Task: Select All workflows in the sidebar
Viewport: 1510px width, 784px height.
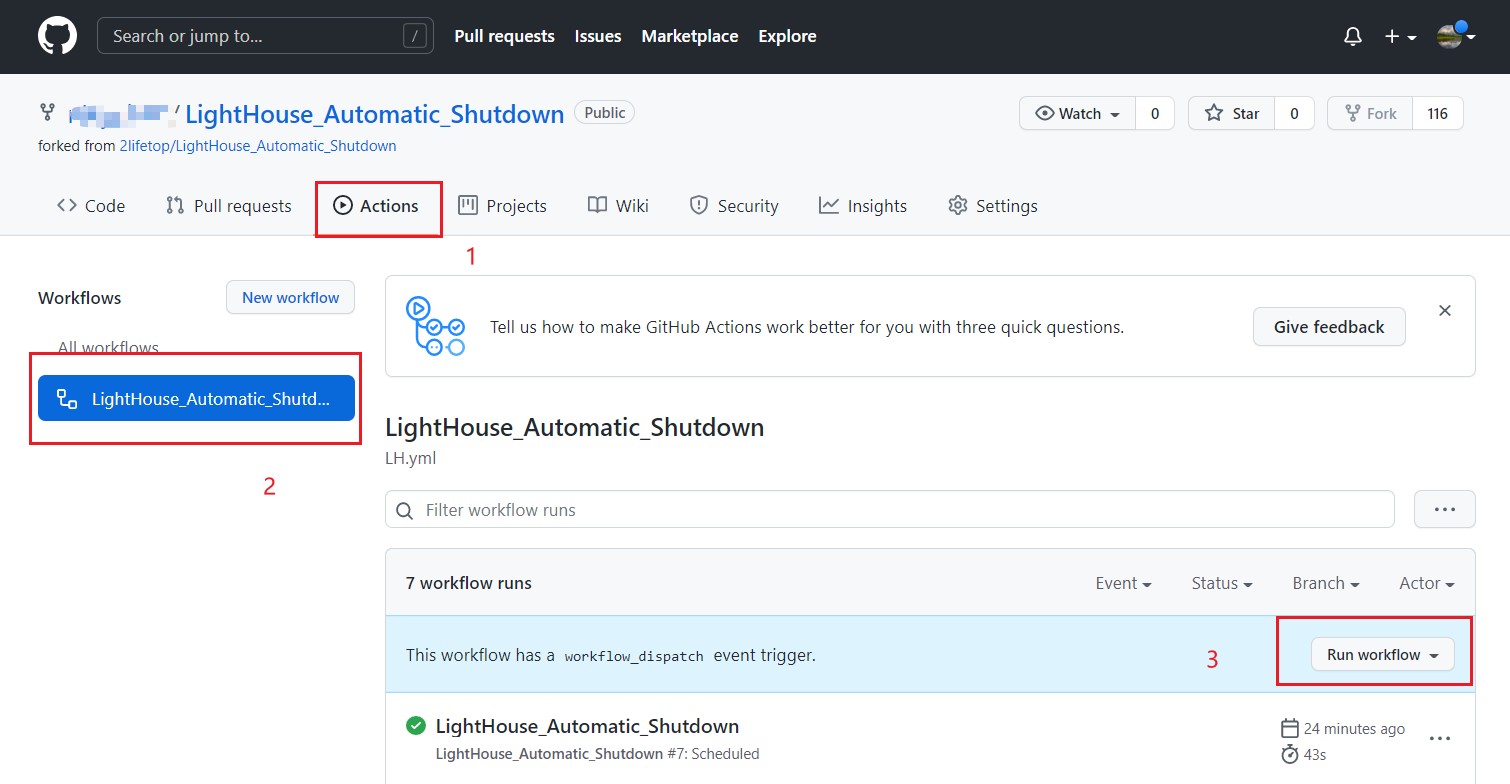Action: 108,348
